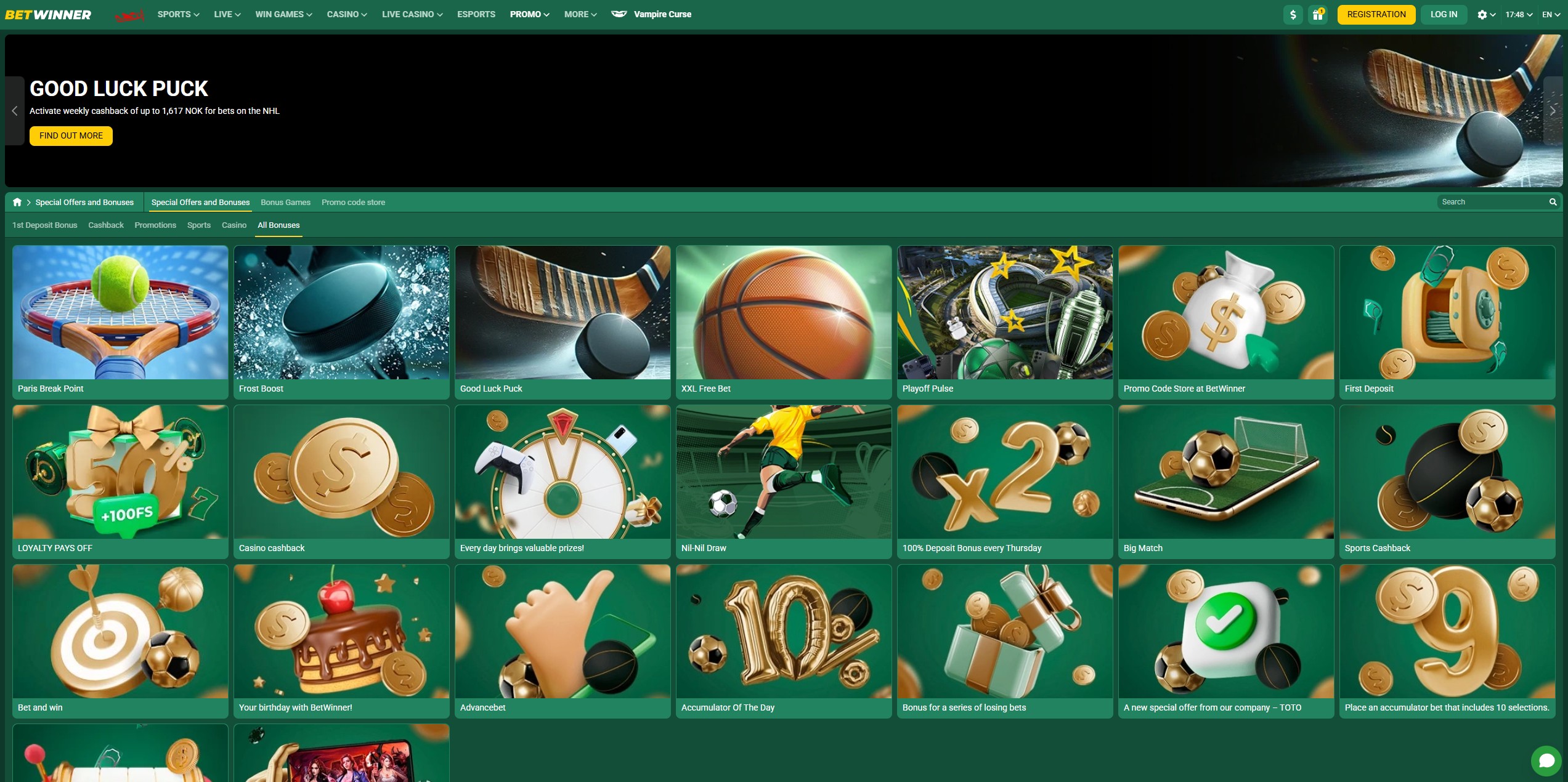Click the home breadcrumb icon
The height and width of the screenshot is (782, 1568).
pos(17,202)
